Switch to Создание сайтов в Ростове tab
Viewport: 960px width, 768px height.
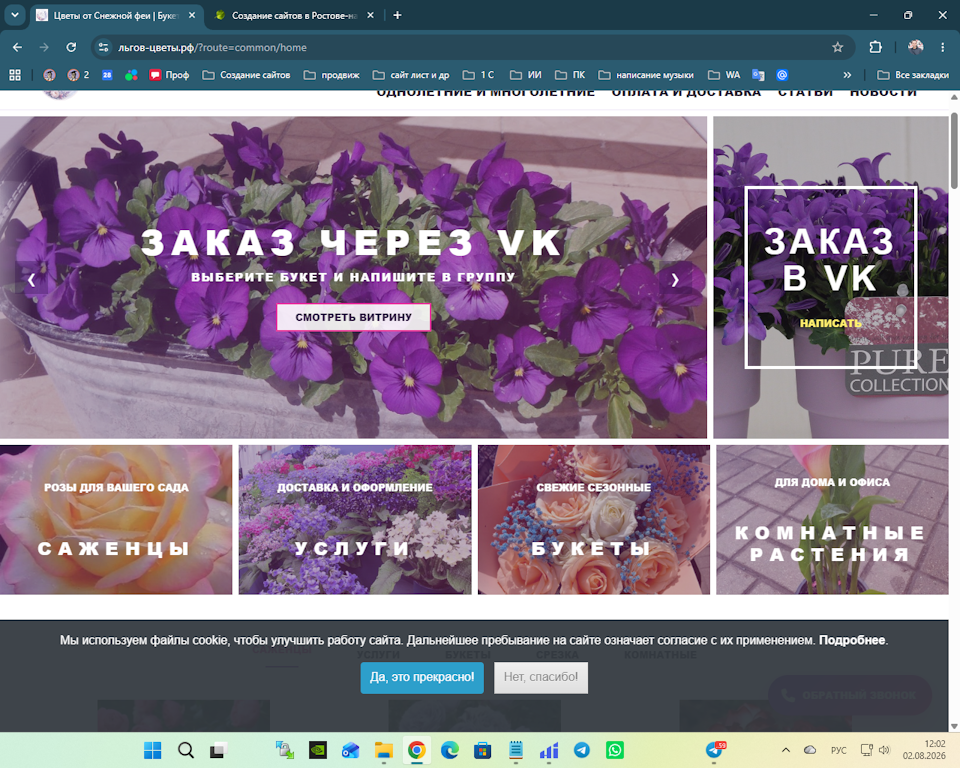[x=294, y=15]
